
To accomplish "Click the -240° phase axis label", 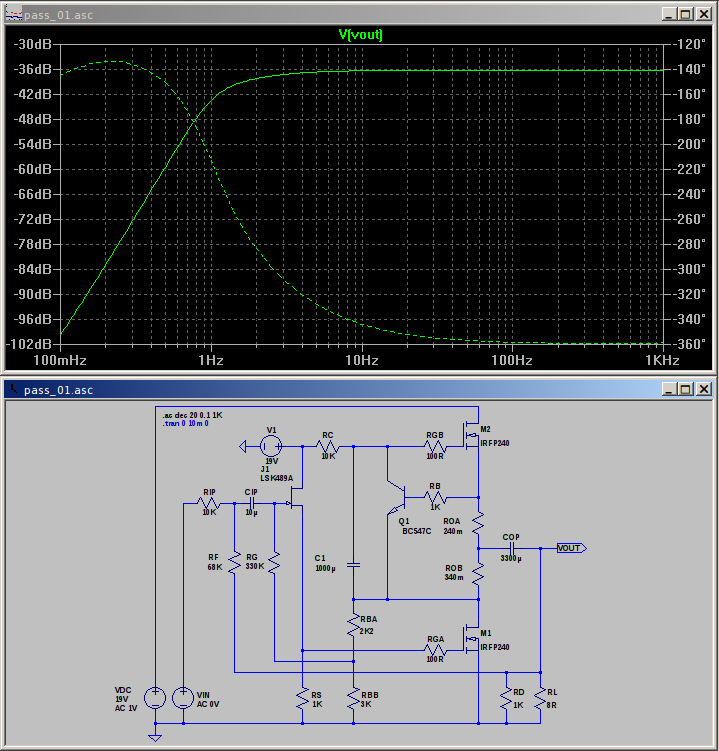I will pos(690,194).
